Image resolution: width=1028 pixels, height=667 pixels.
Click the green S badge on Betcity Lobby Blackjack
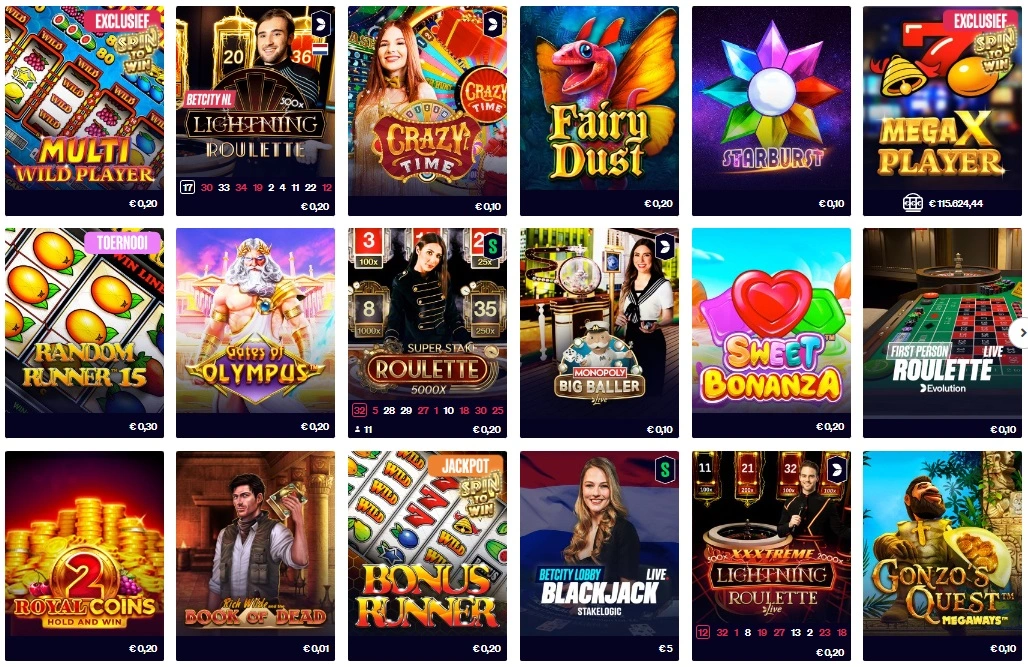[x=665, y=469]
